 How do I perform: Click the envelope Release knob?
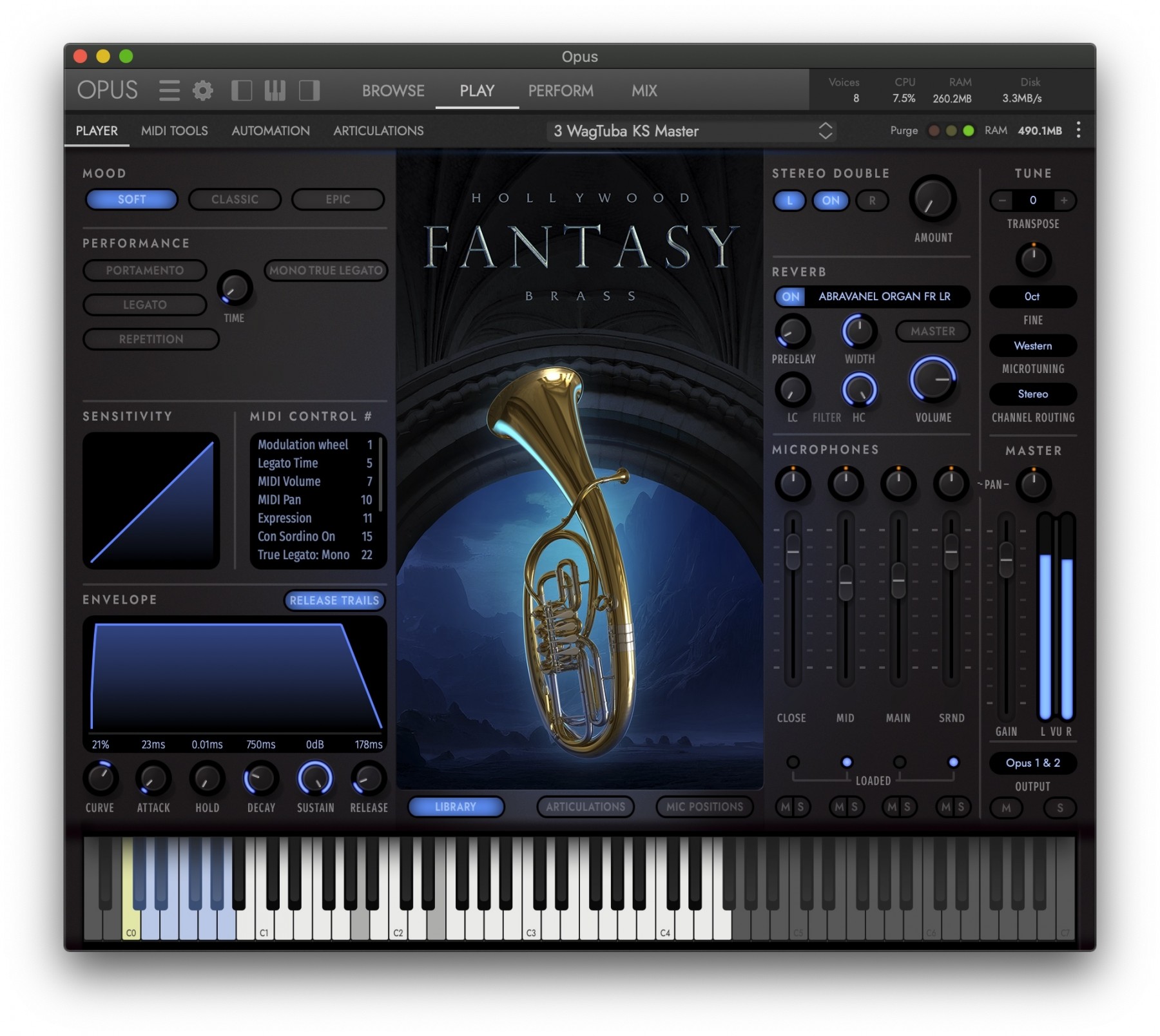[x=368, y=778]
